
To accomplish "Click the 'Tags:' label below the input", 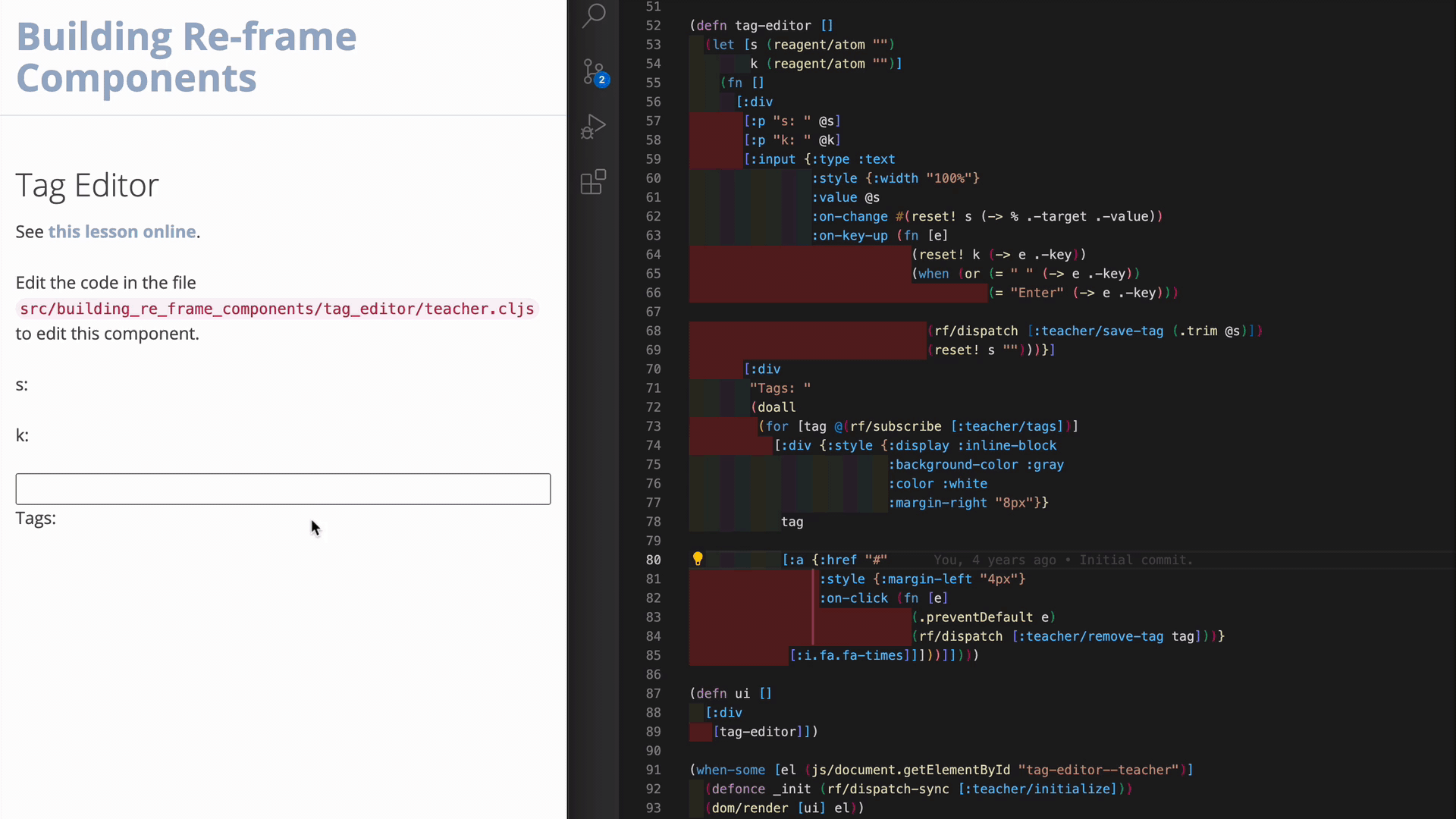I will (36, 519).
